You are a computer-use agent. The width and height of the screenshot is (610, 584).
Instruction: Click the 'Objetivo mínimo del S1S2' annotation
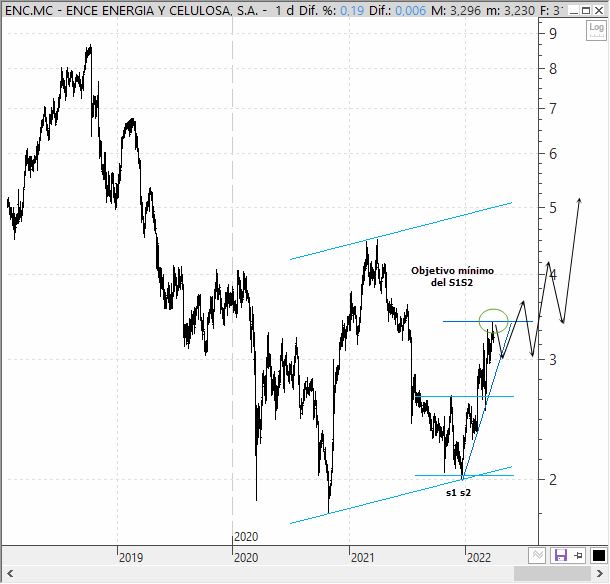point(452,277)
